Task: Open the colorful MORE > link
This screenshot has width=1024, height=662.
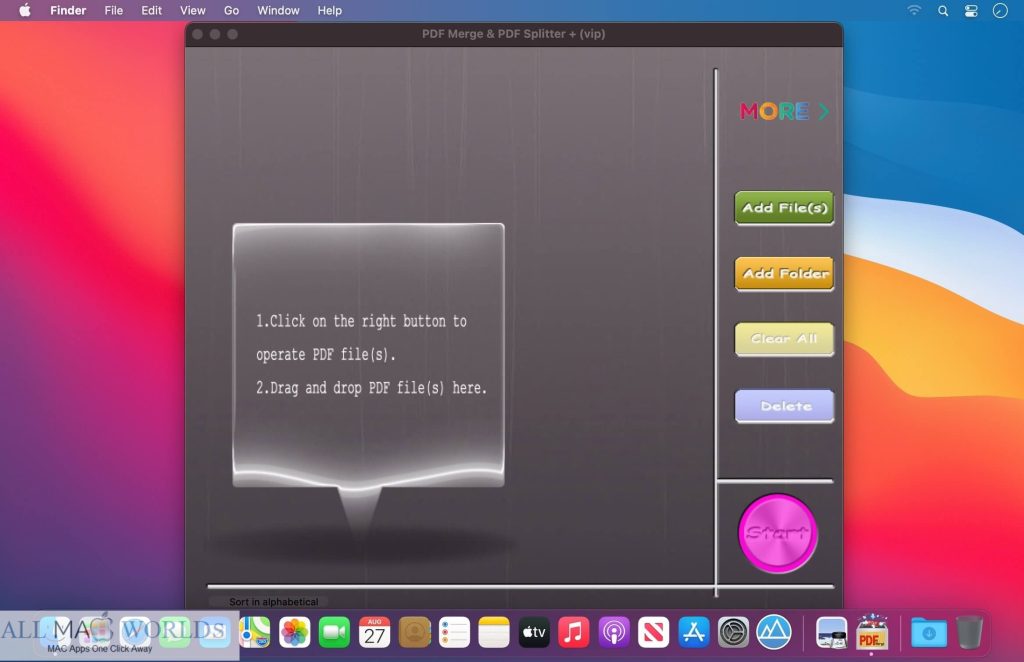Action: [784, 112]
